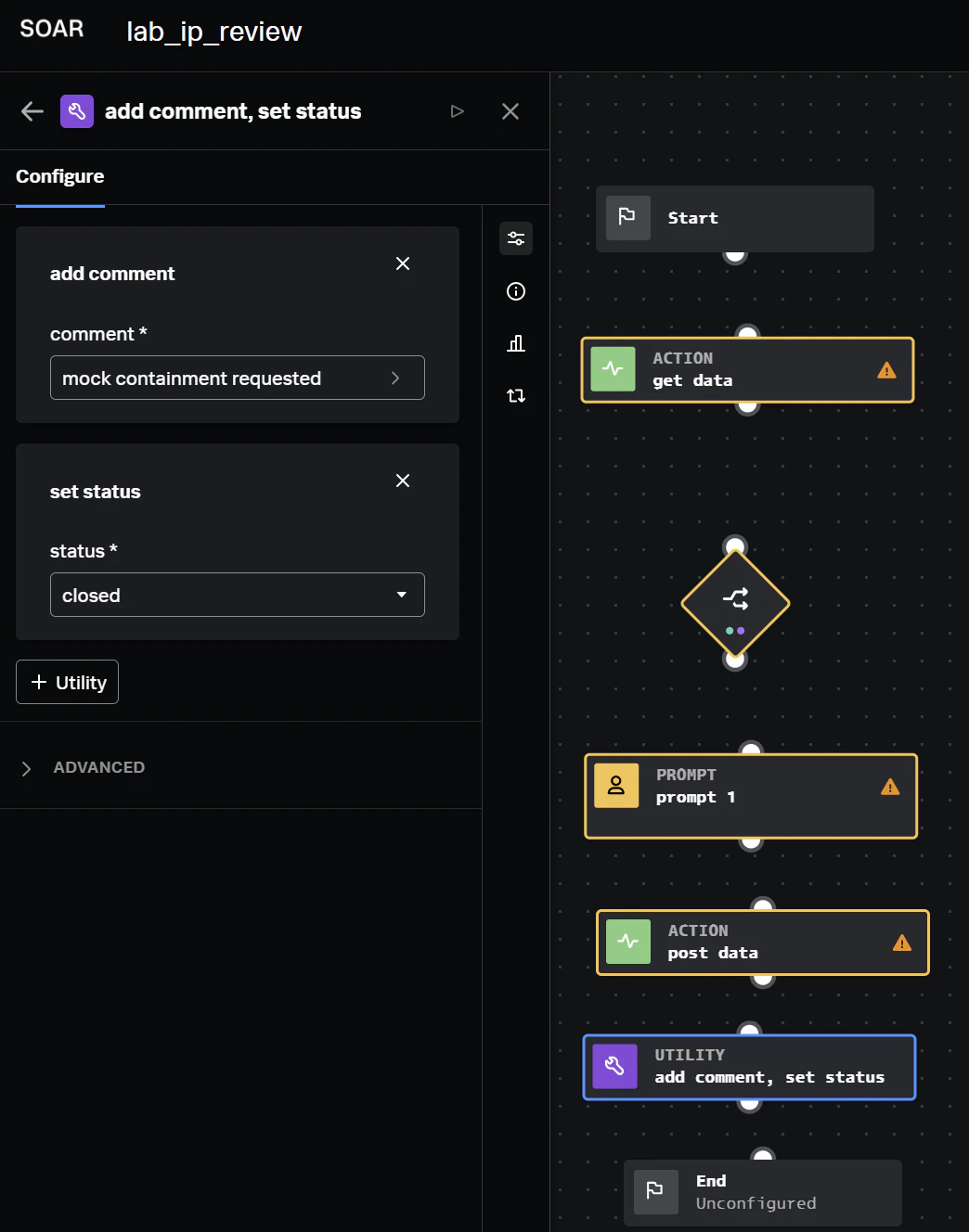Click purple wrench icon in panel header
The height and width of the screenshot is (1232, 969).
(x=77, y=111)
